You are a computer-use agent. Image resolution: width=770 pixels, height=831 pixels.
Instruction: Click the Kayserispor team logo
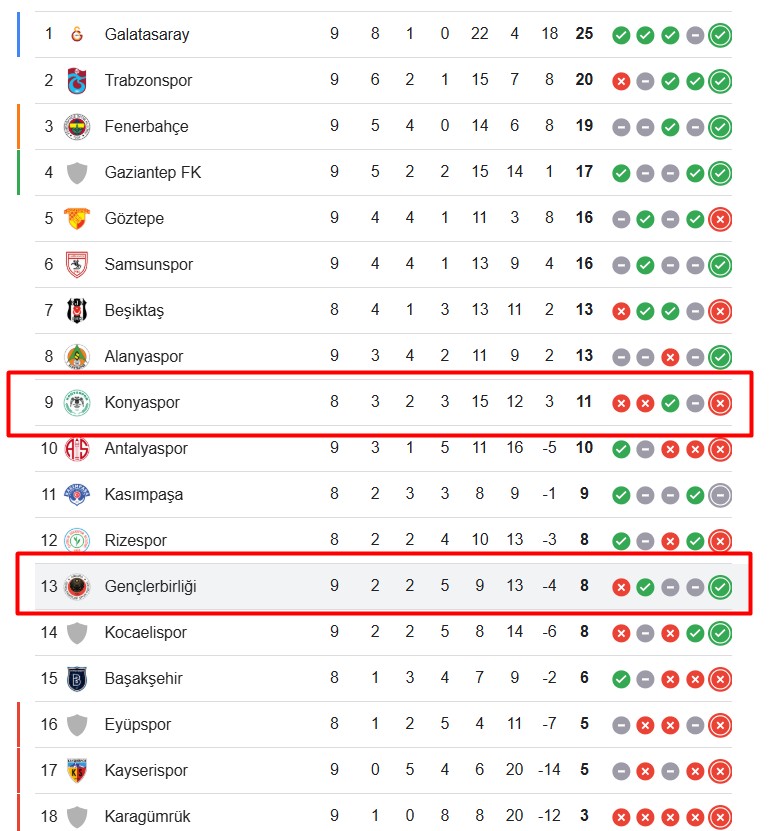click(77, 770)
